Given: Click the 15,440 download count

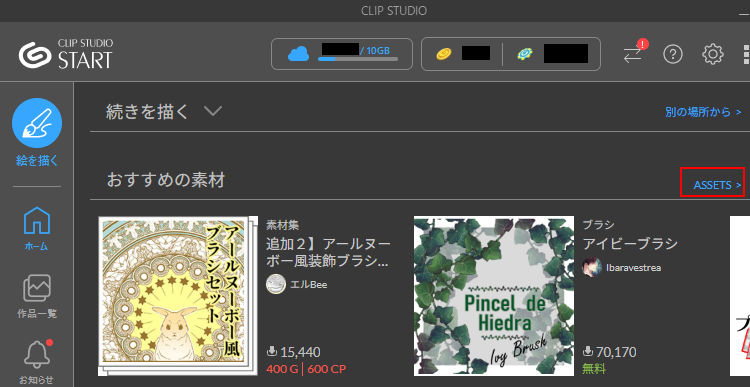Looking at the screenshot, I should [300, 352].
